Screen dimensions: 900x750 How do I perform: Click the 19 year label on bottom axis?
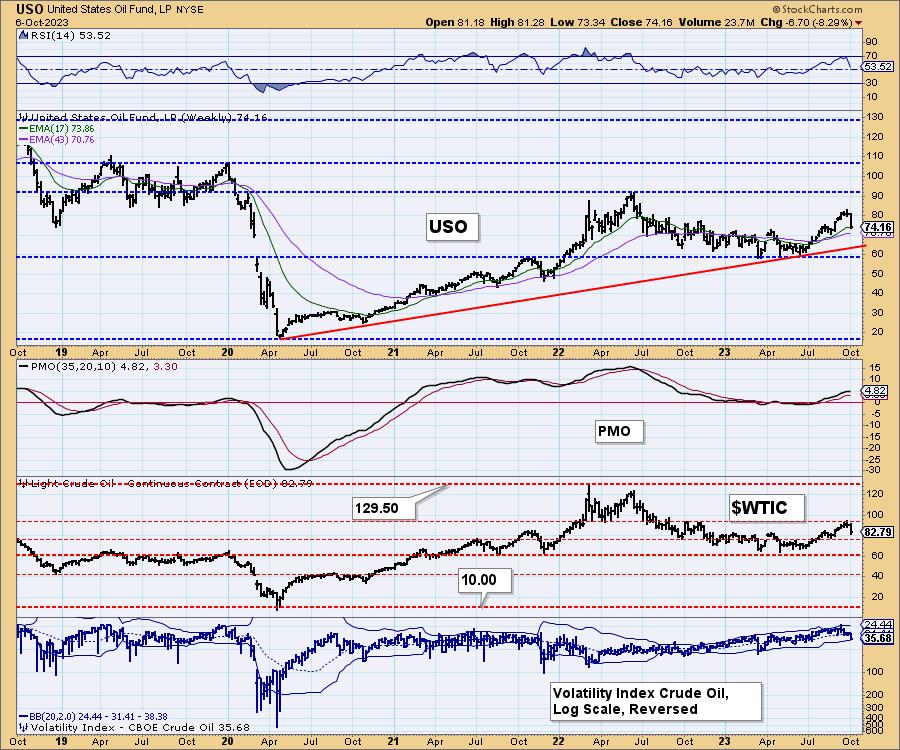(61, 741)
